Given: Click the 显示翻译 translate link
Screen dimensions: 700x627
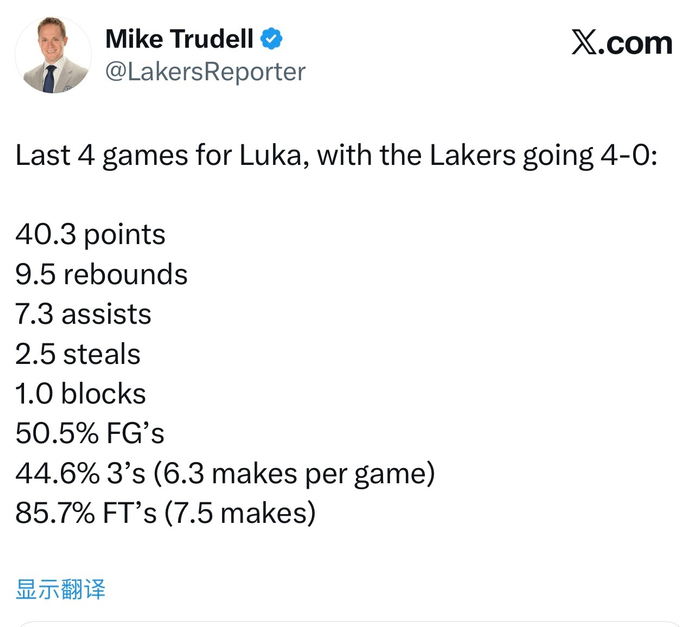Looking at the screenshot, I should click(x=61, y=589).
